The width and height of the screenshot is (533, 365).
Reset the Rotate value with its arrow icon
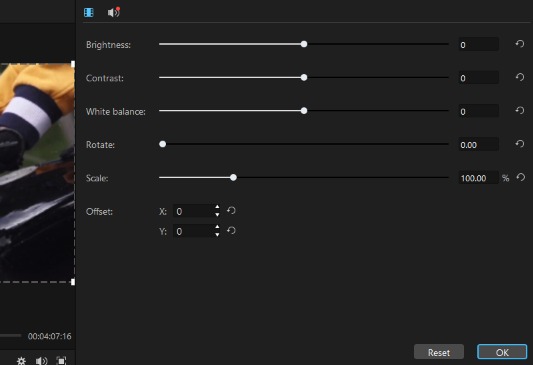coord(520,144)
